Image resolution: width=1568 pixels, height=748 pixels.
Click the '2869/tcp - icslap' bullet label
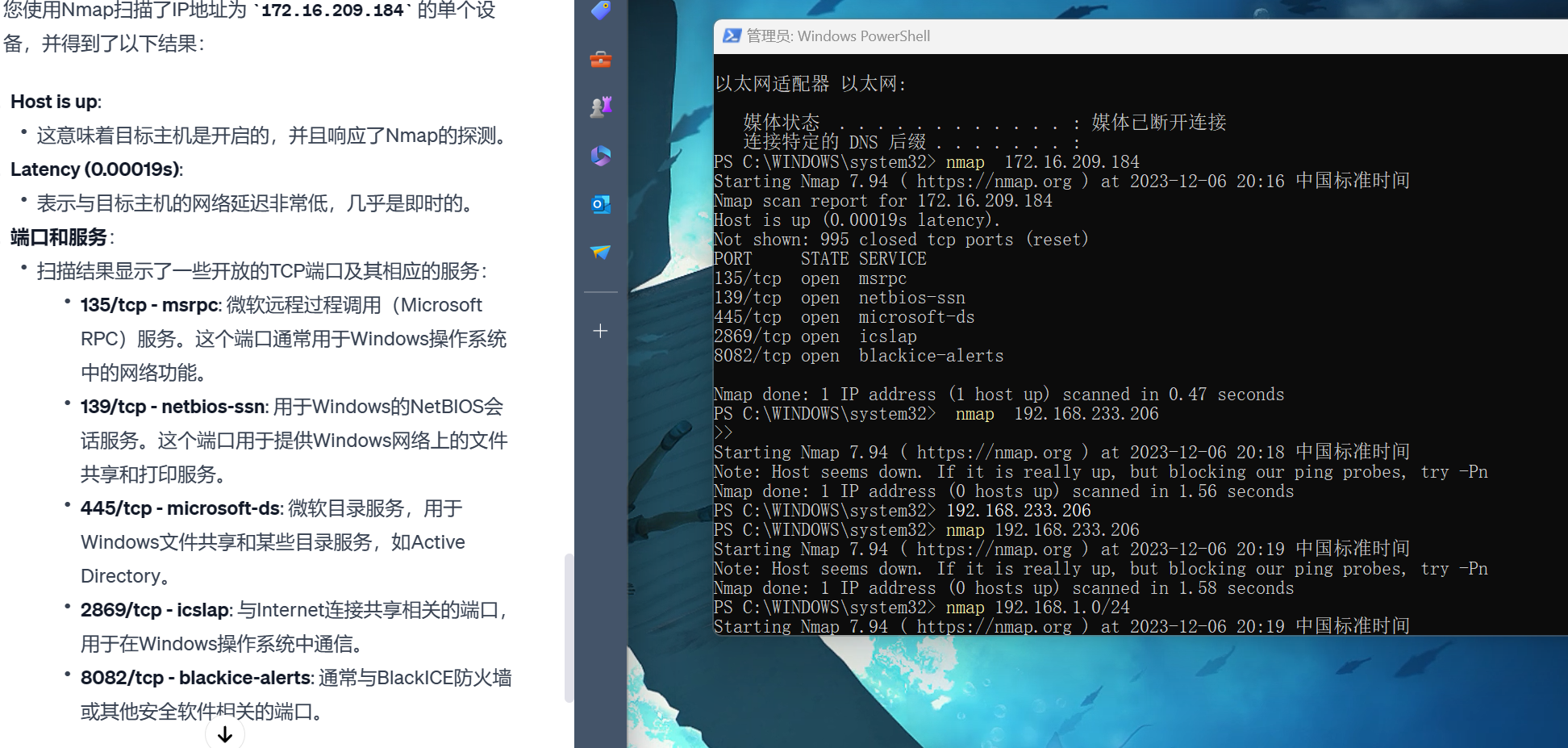[156, 610]
